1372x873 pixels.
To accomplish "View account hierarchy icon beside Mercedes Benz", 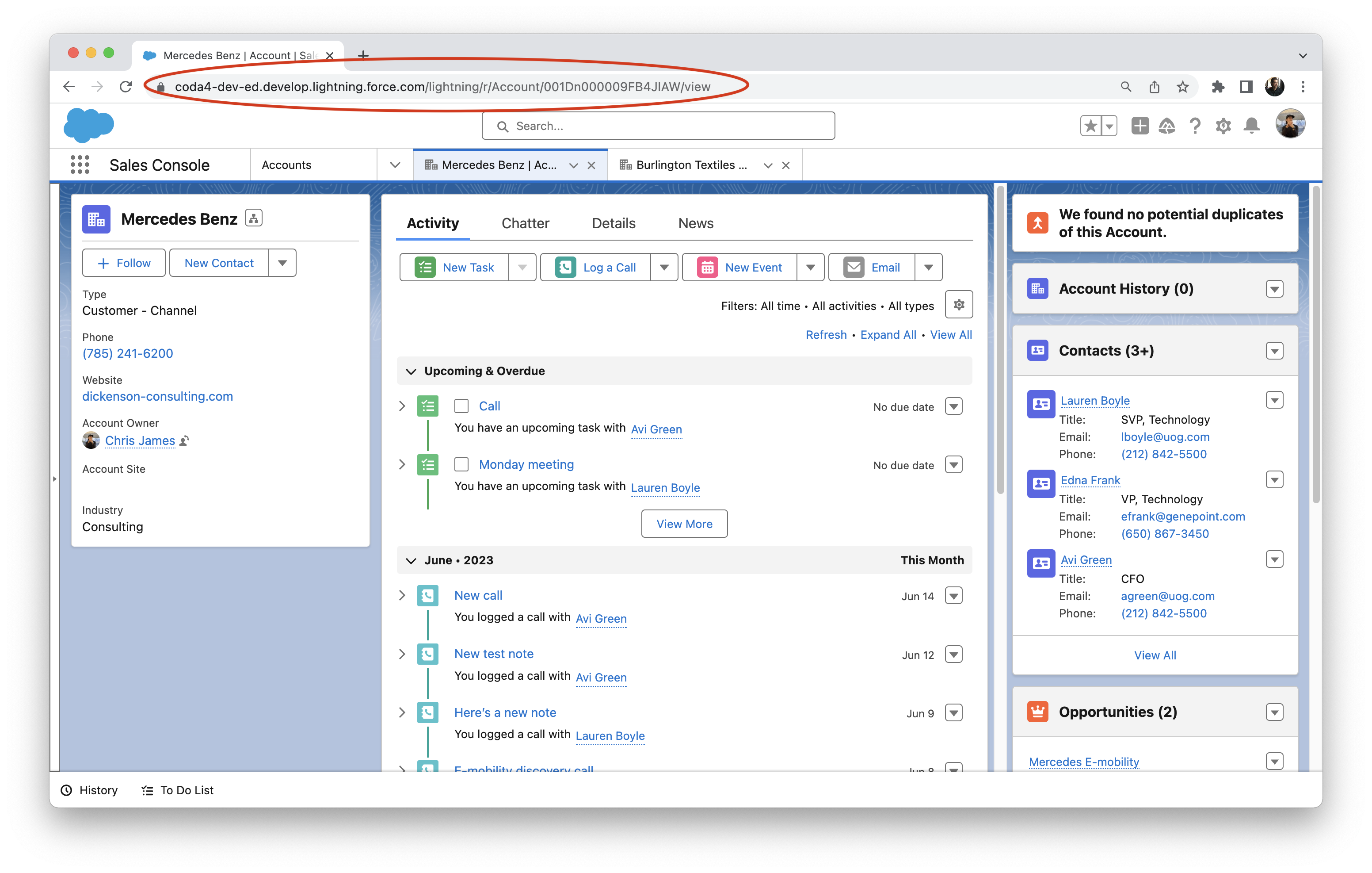I will point(254,218).
